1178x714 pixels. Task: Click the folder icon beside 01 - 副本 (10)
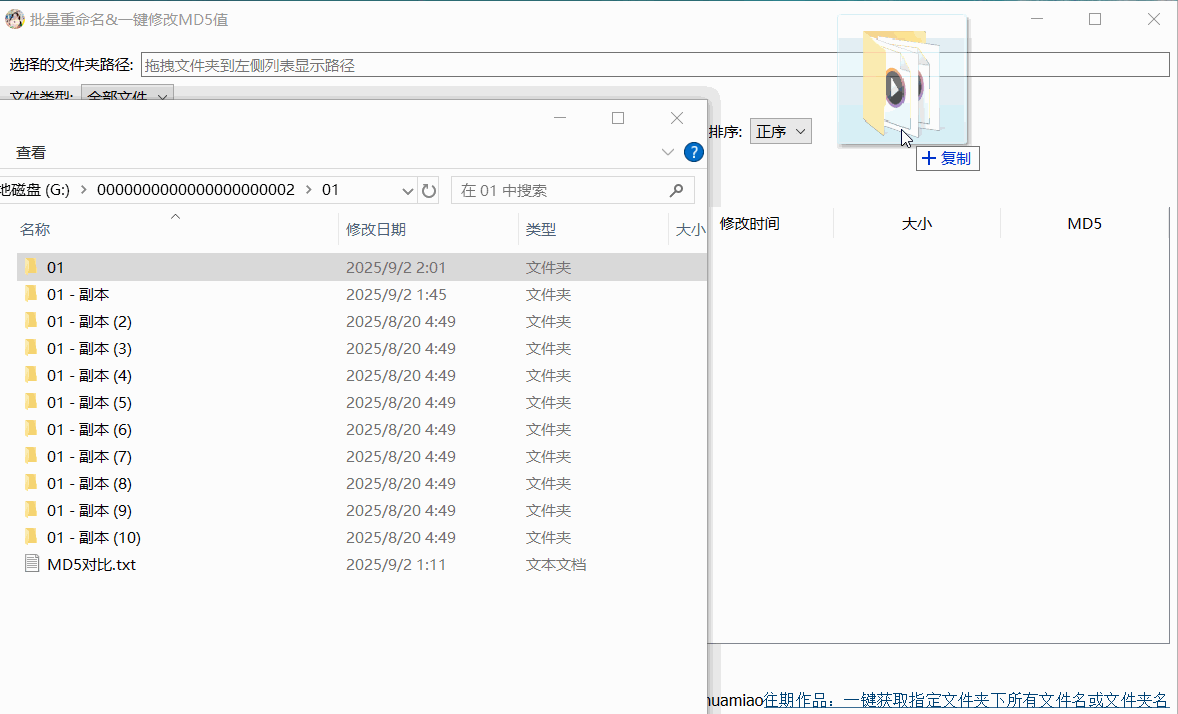point(31,537)
